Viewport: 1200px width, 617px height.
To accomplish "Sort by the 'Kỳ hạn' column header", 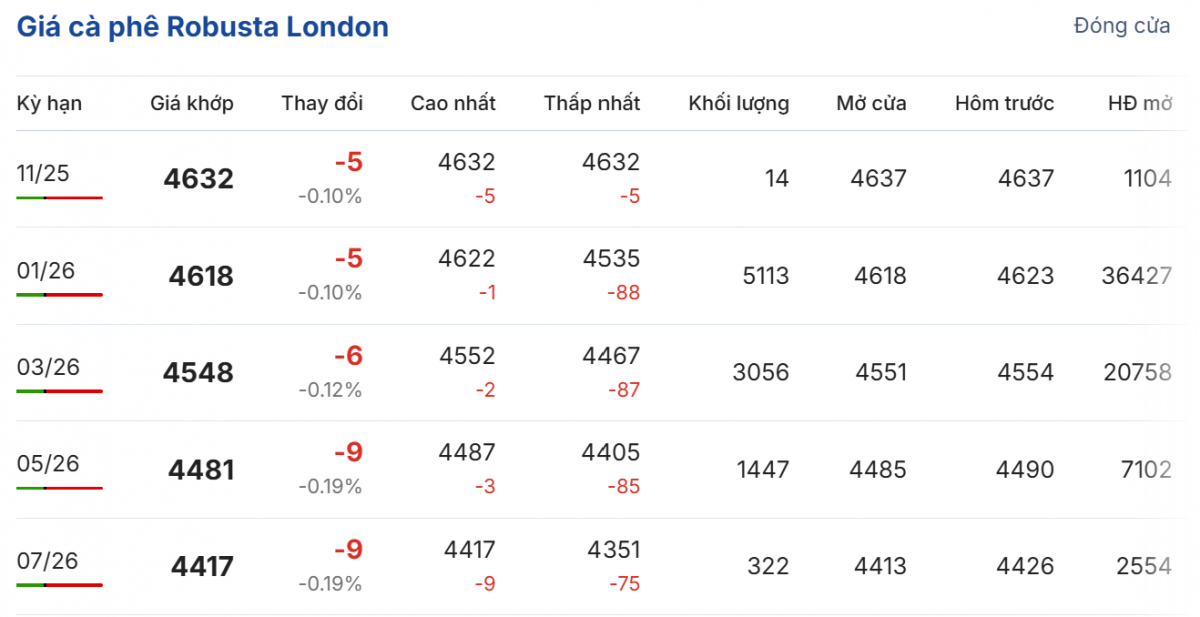I will [x=49, y=103].
